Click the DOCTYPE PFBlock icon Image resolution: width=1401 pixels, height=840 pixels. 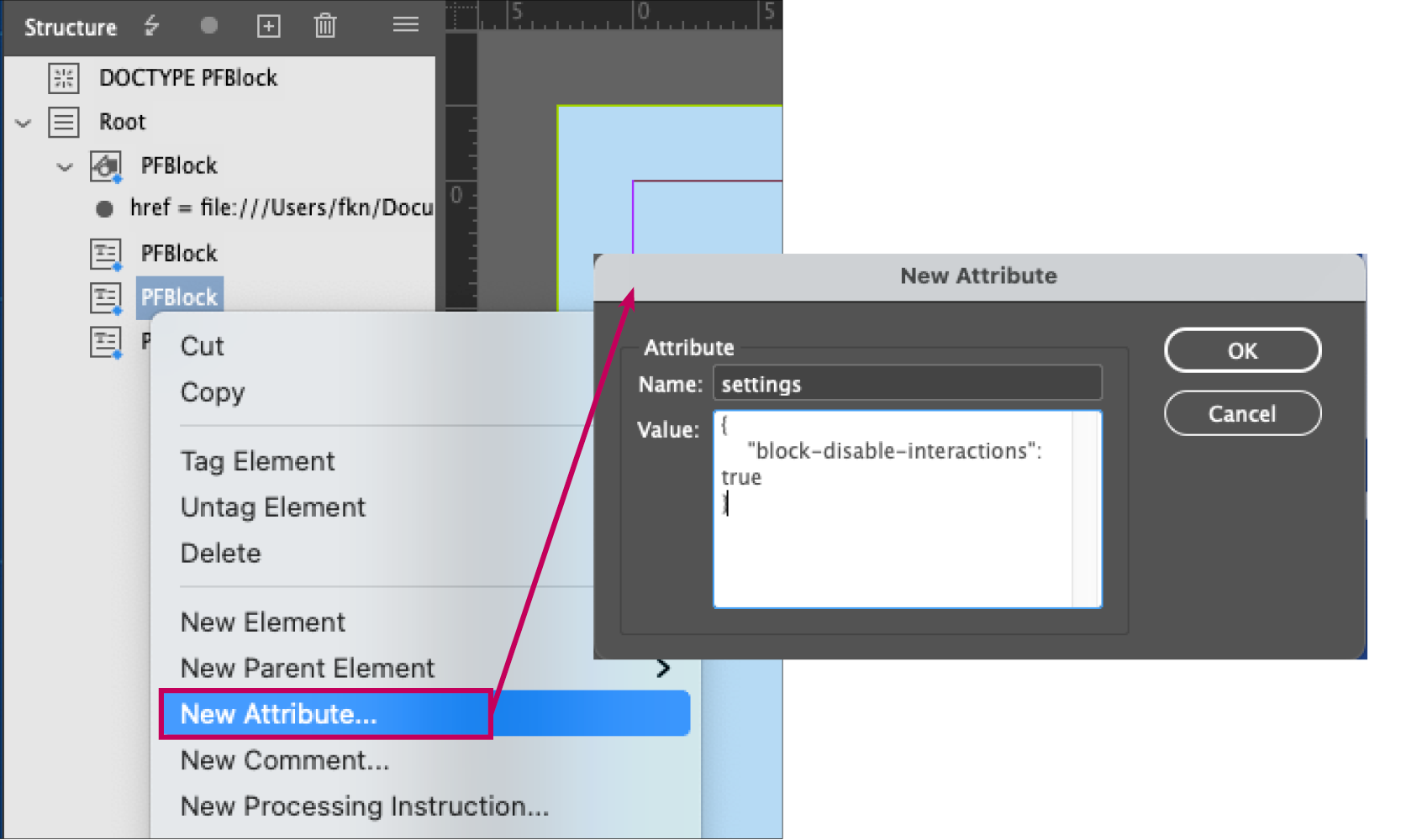pos(64,78)
